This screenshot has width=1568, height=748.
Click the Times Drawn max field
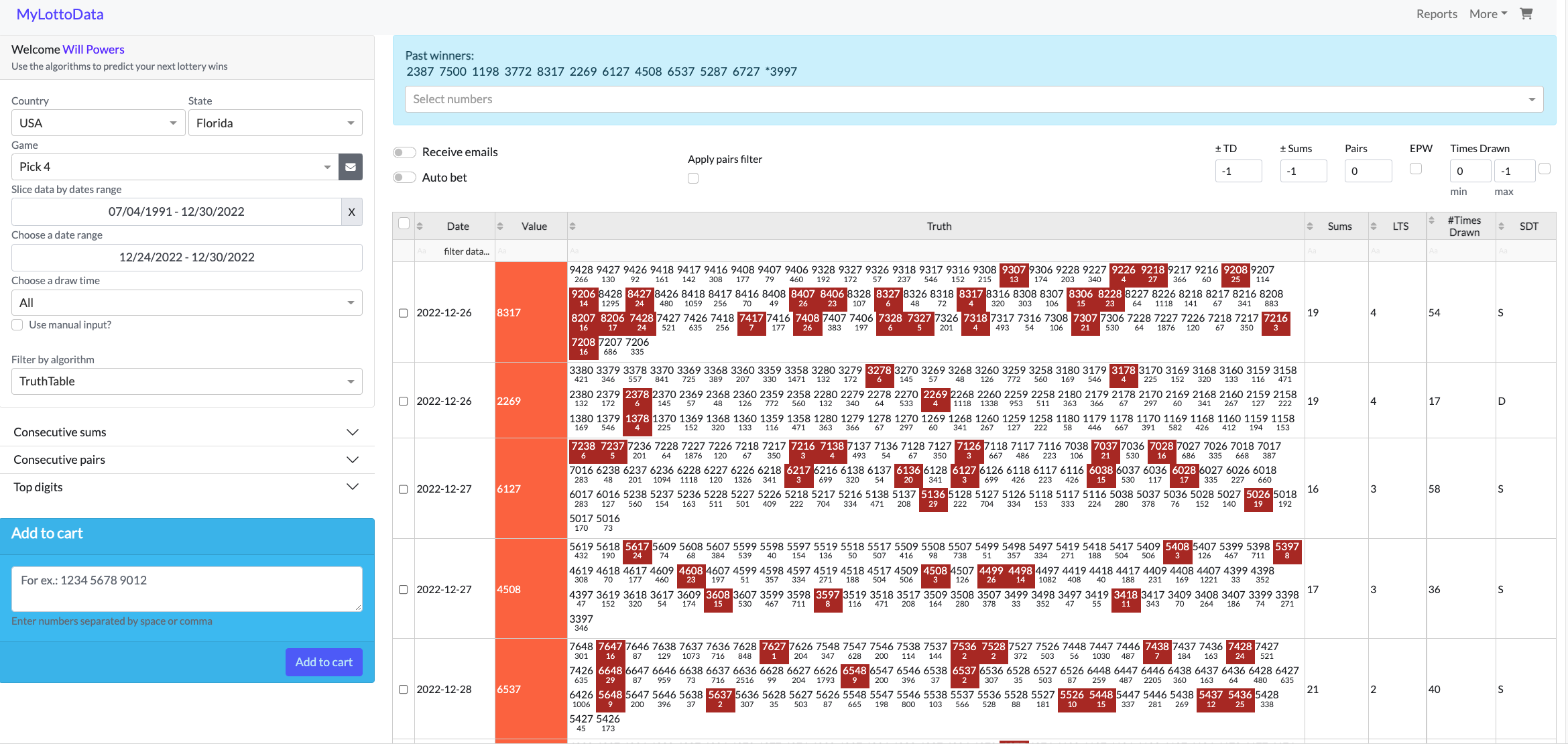pos(1514,171)
